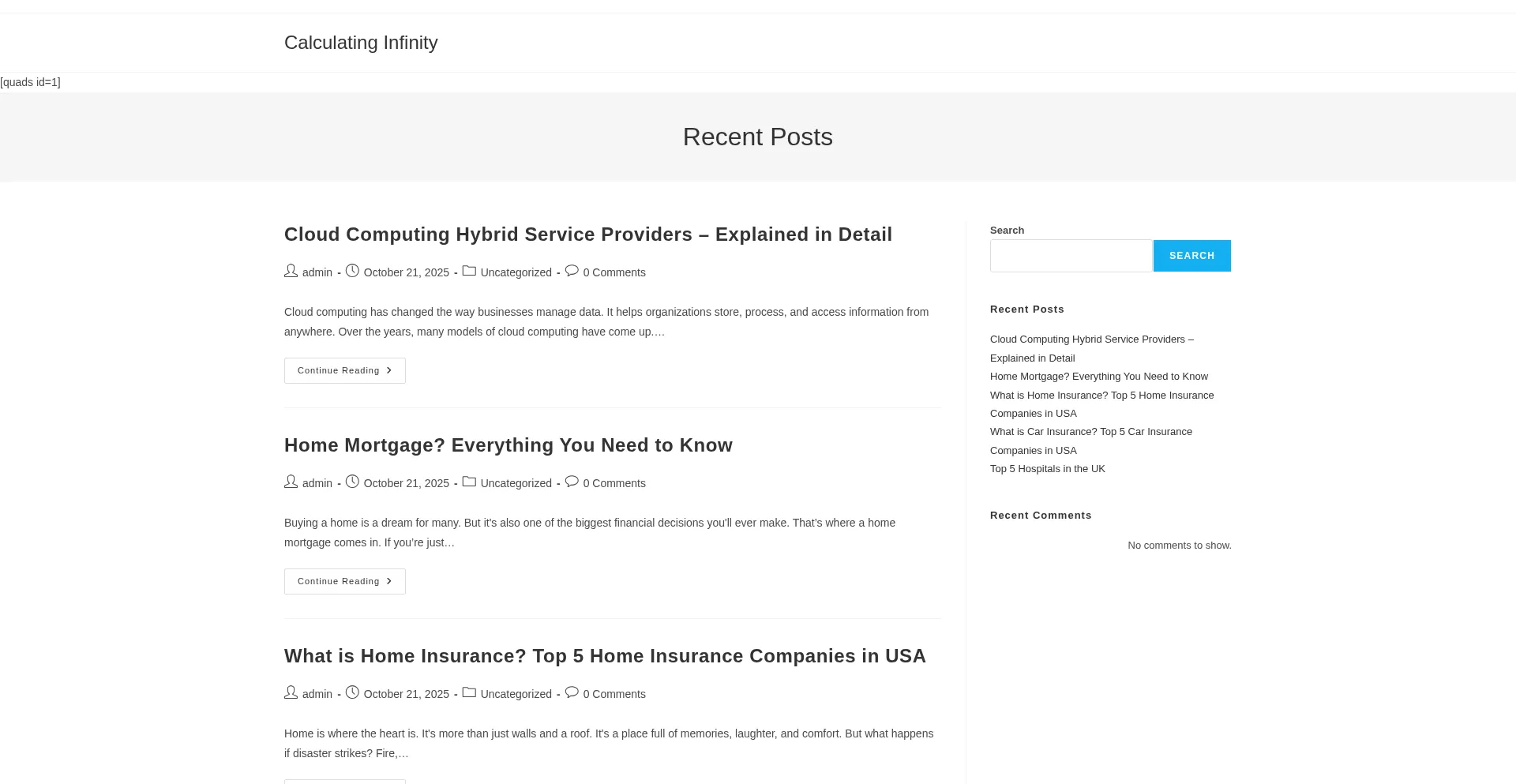Click the folder icon on Home Insurance post

click(x=469, y=692)
